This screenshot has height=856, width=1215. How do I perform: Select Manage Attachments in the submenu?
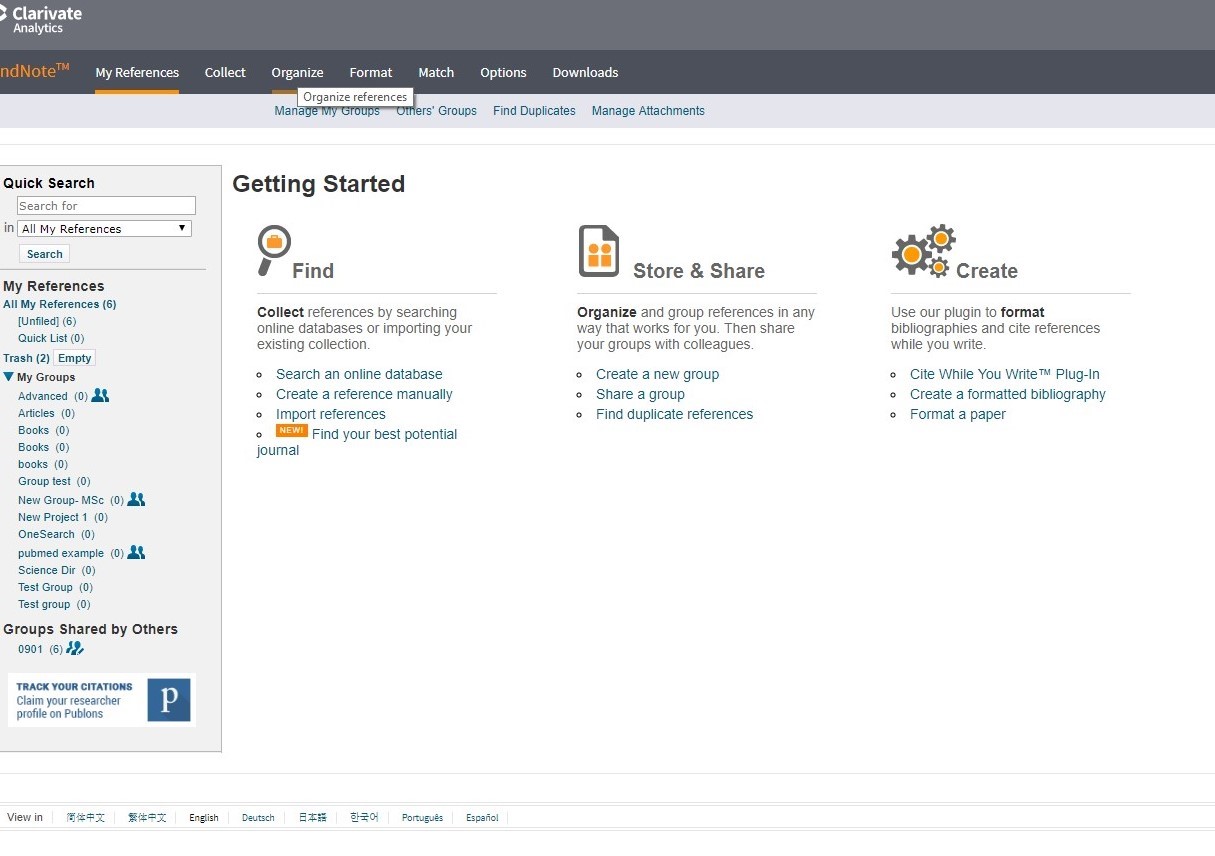point(648,111)
